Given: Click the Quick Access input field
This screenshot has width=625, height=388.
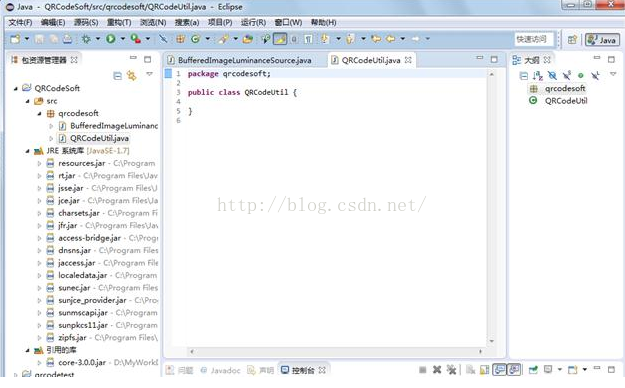Looking at the screenshot, I should [x=533, y=39].
